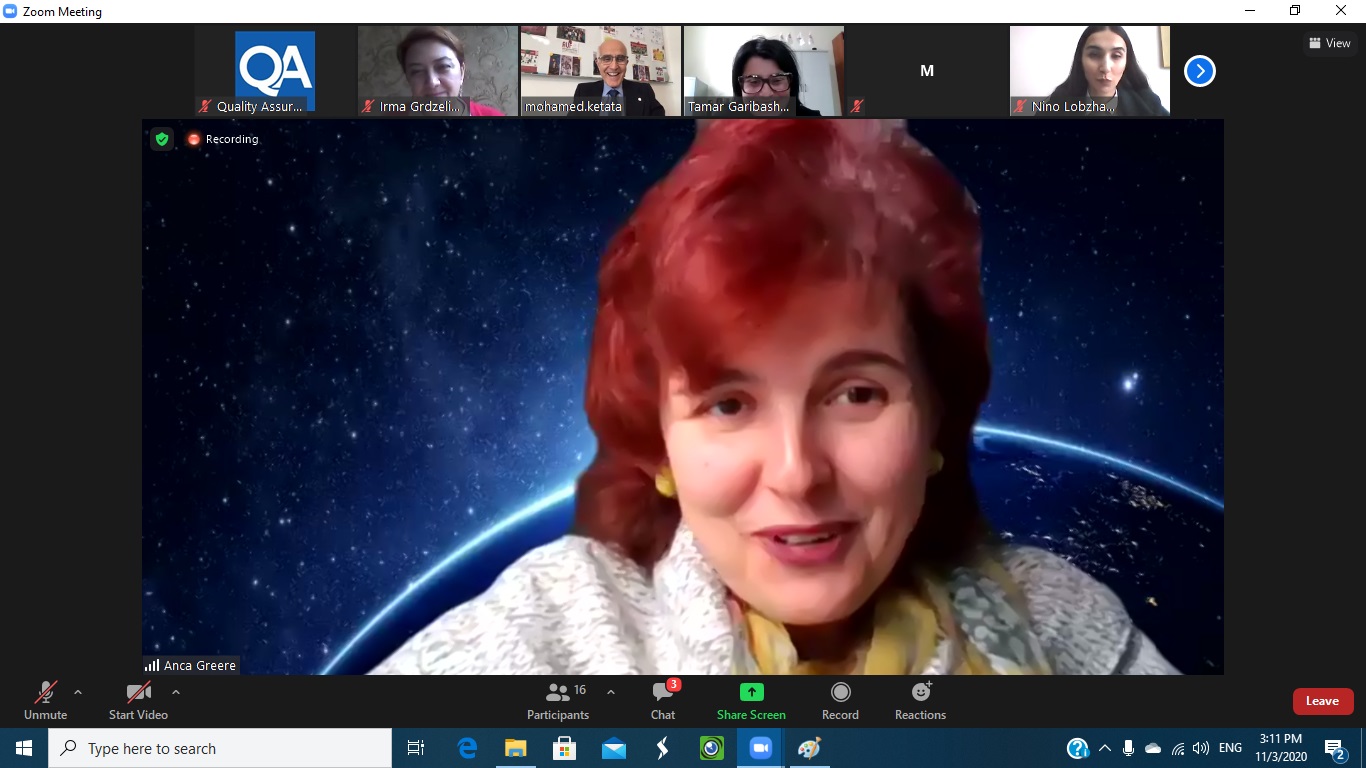Select Tamar Garibash video thumbnail

(764, 71)
